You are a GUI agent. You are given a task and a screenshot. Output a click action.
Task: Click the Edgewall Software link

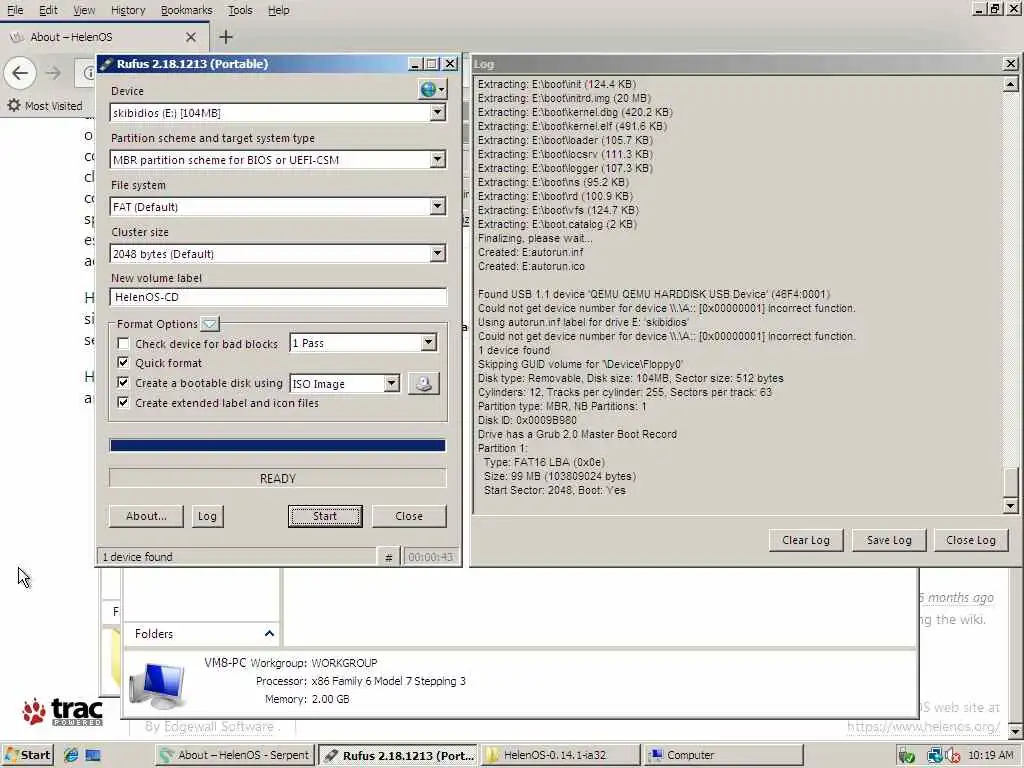[218, 726]
